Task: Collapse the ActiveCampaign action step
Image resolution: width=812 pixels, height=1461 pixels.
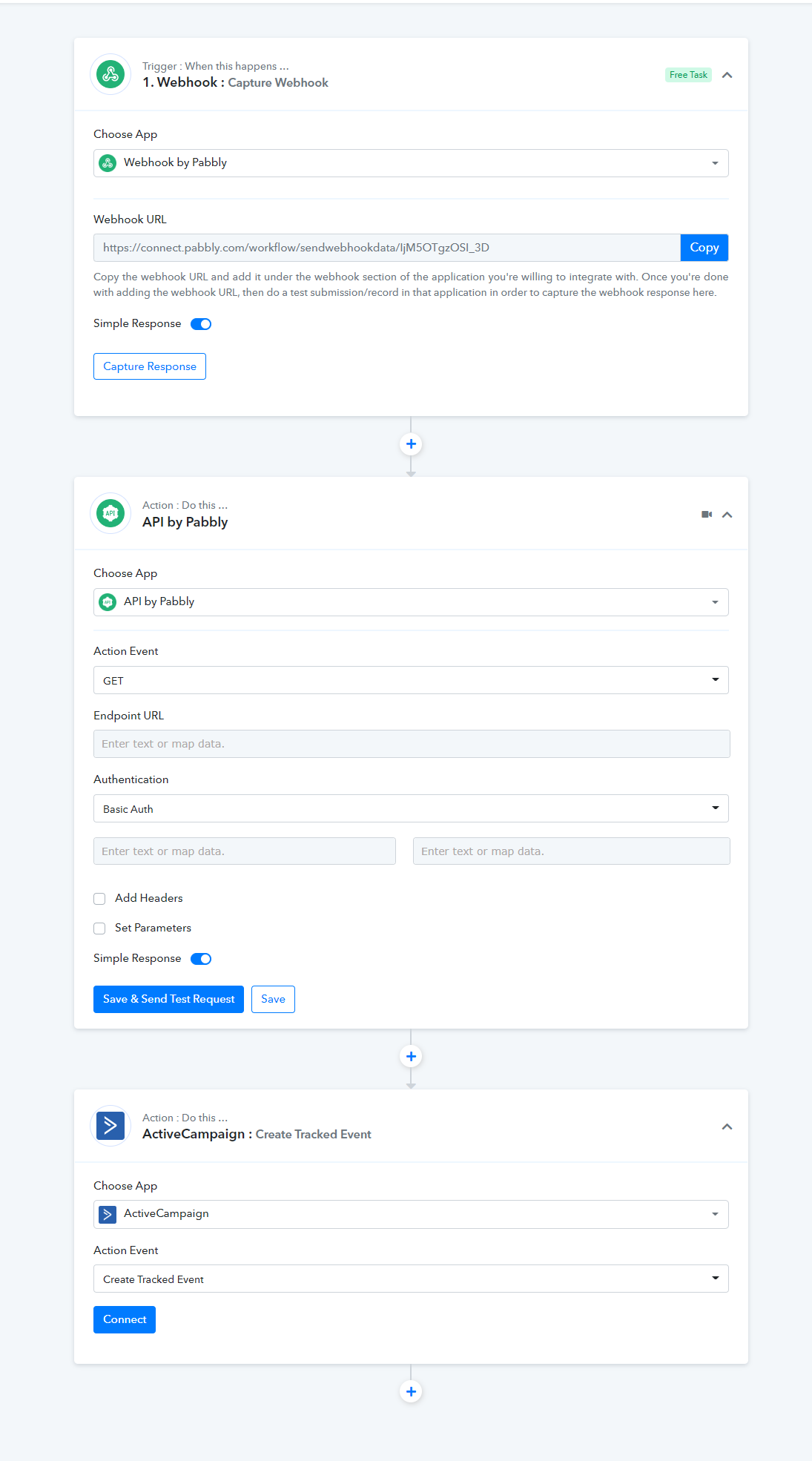Action: coord(727,1127)
